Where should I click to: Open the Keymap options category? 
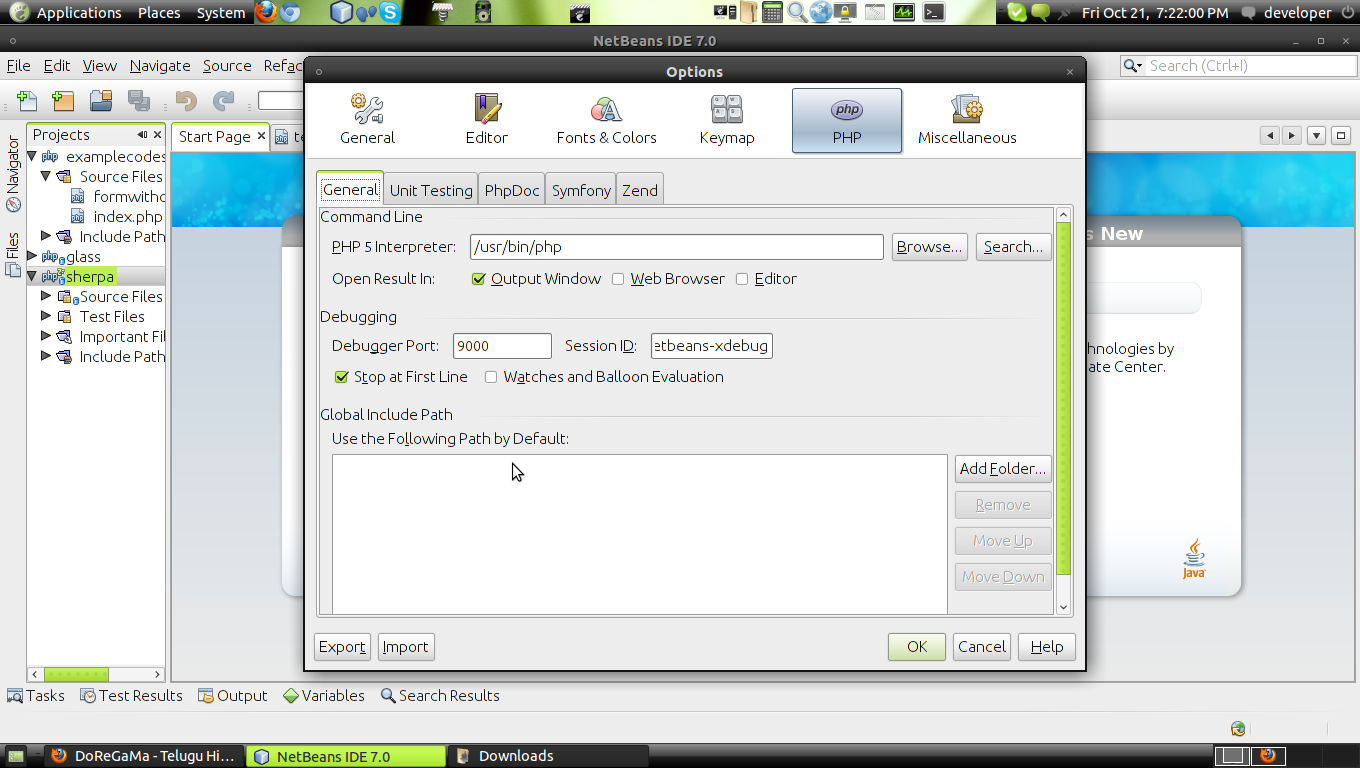pyautogui.click(x=727, y=120)
